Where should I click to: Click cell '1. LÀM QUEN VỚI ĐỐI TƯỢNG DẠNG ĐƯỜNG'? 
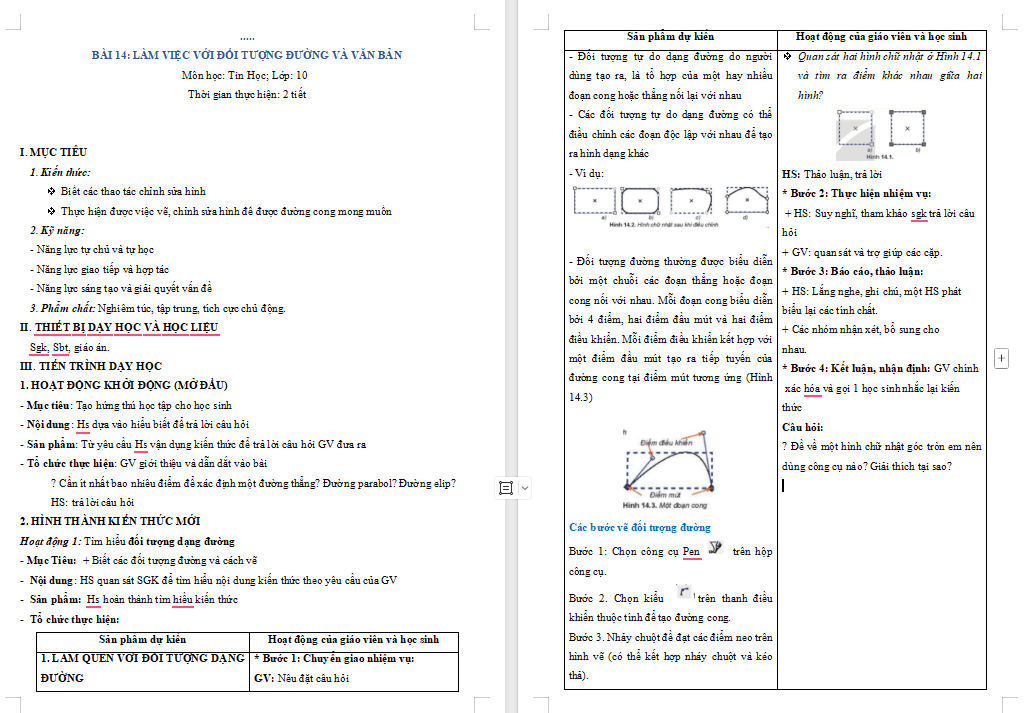tap(142, 668)
